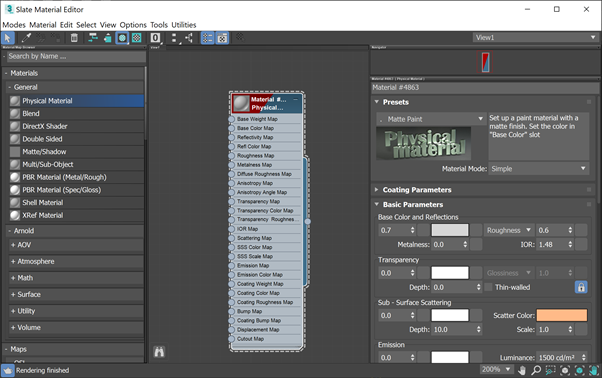Image resolution: width=602 pixels, height=378 pixels.
Task: Toggle Show Background in Preview
Action: coord(137,38)
